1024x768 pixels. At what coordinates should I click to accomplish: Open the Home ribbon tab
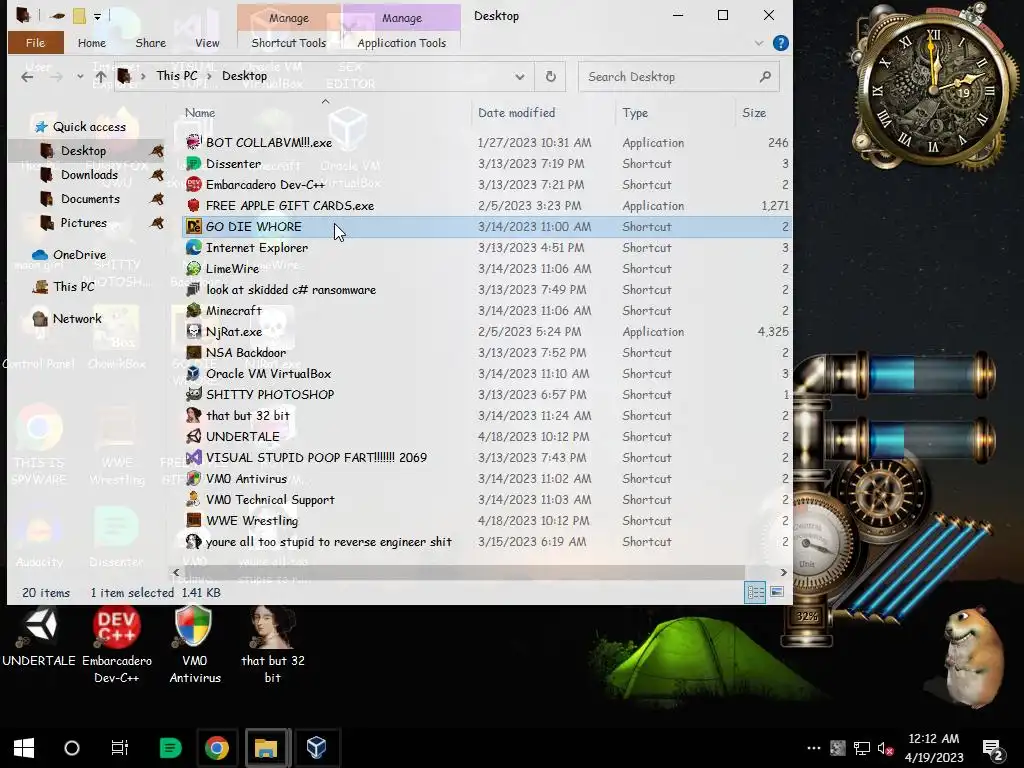[x=91, y=43]
